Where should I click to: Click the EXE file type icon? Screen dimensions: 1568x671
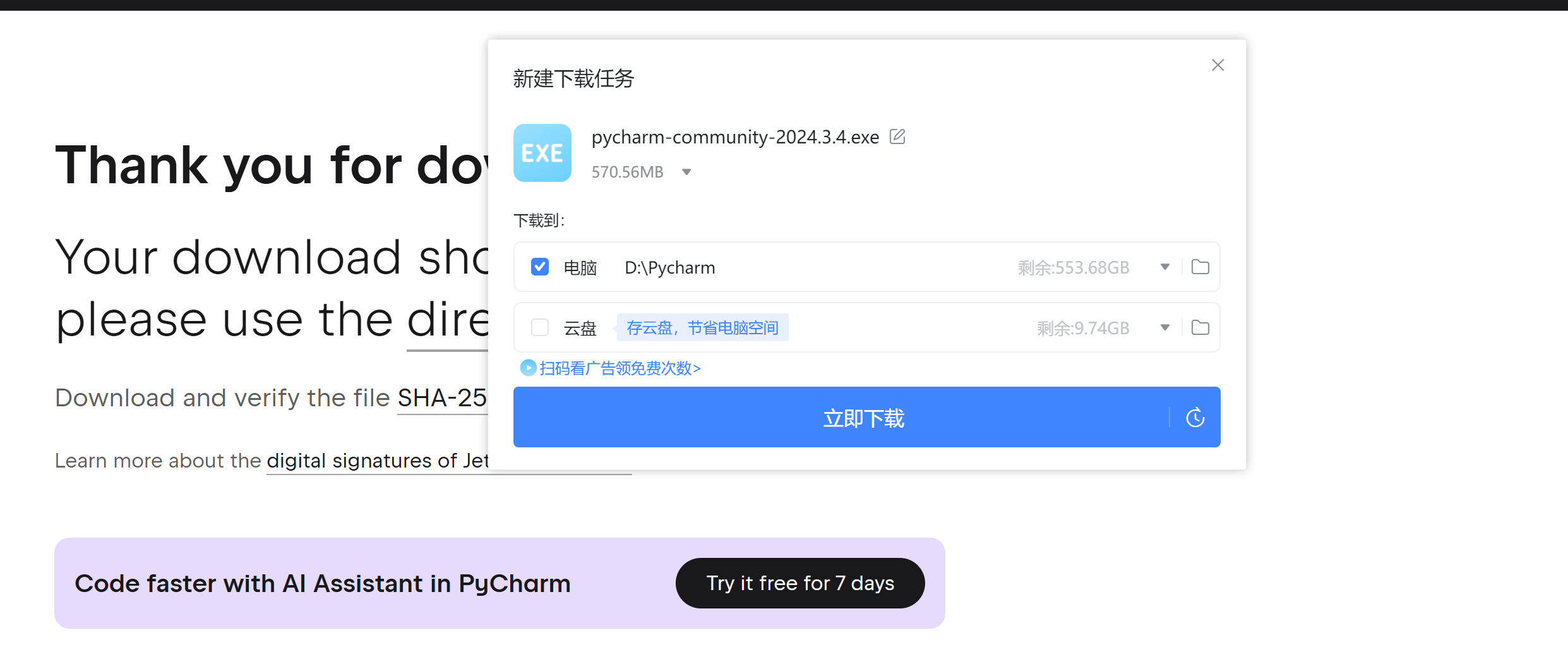542,153
